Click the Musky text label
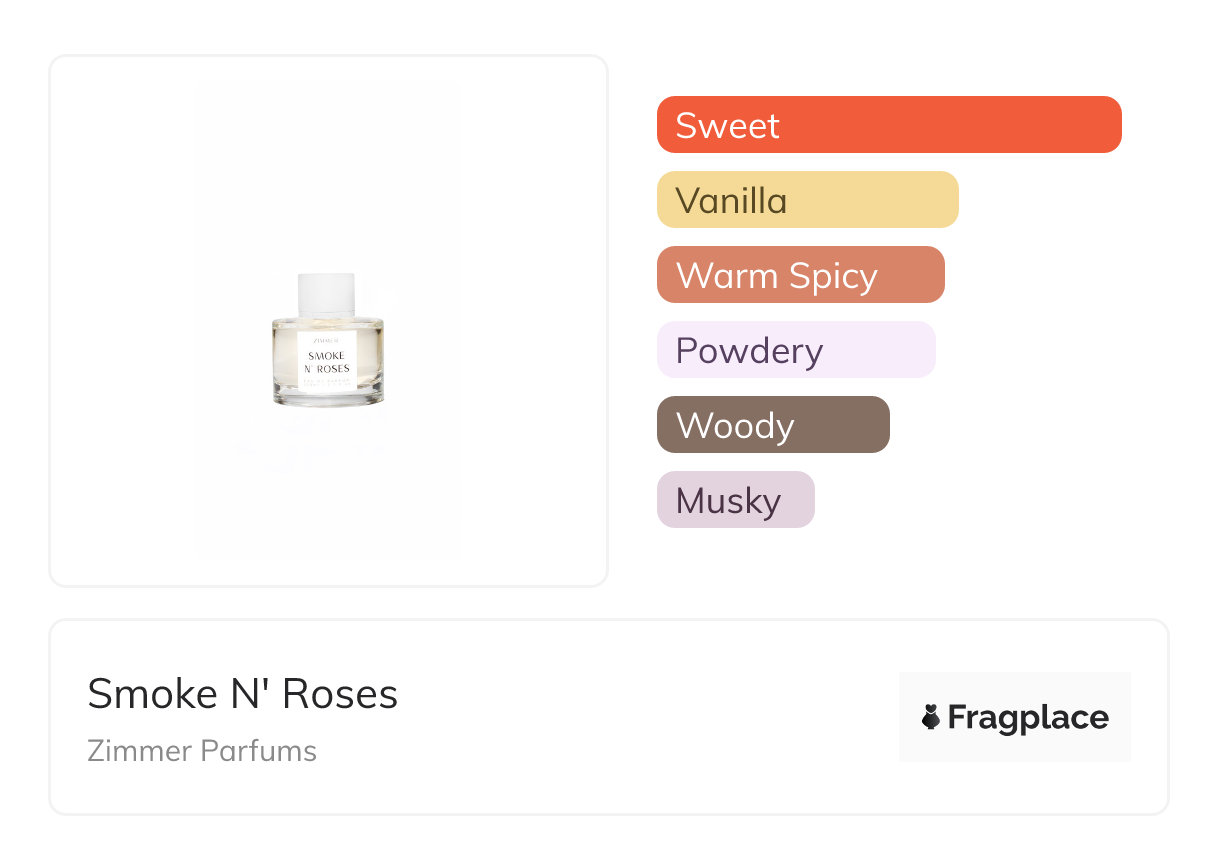Screen dimensions: 1218x864 point(728,500)
